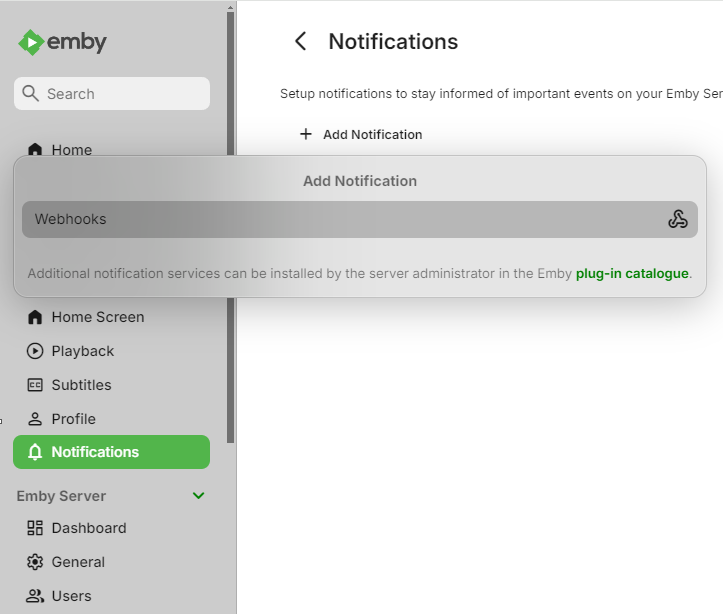Click the webhook icon in the dialog

point(678,220)
